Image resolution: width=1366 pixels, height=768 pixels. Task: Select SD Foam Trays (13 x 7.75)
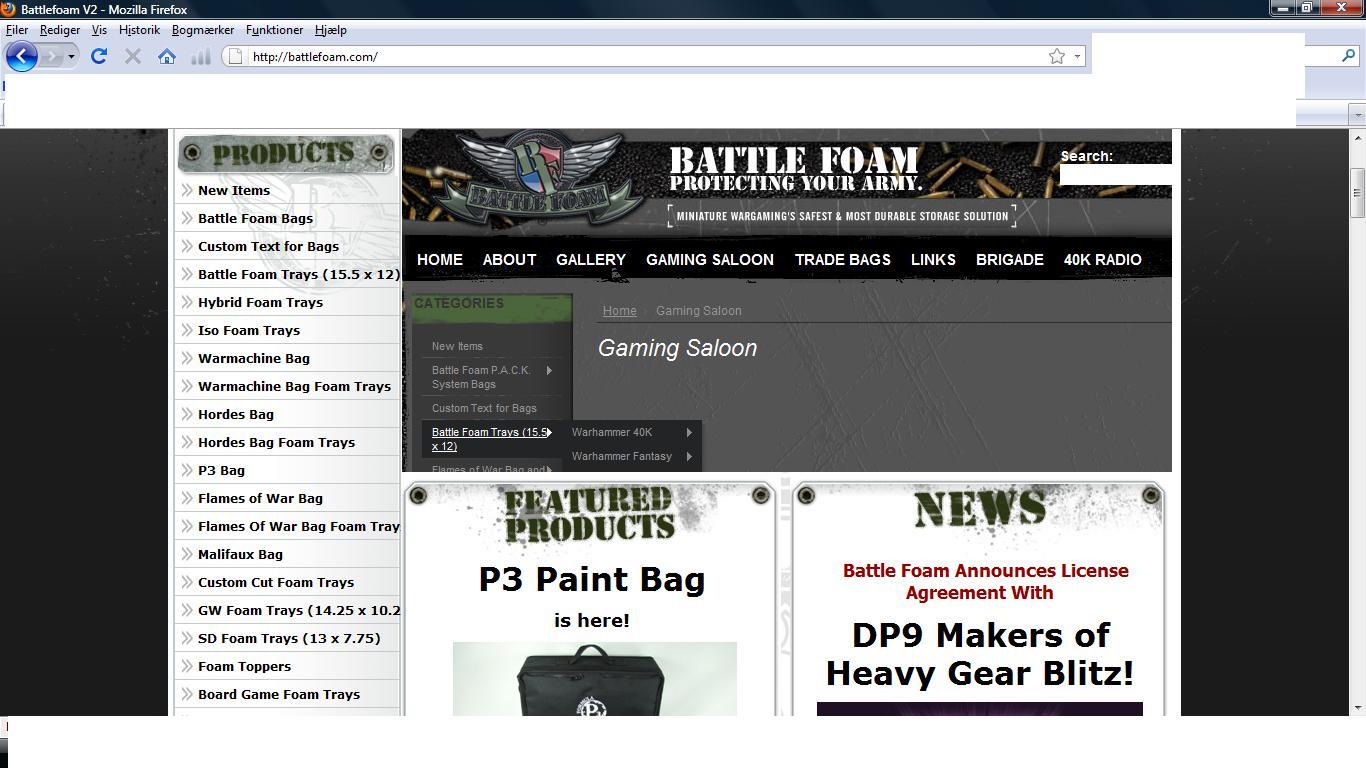289,638
